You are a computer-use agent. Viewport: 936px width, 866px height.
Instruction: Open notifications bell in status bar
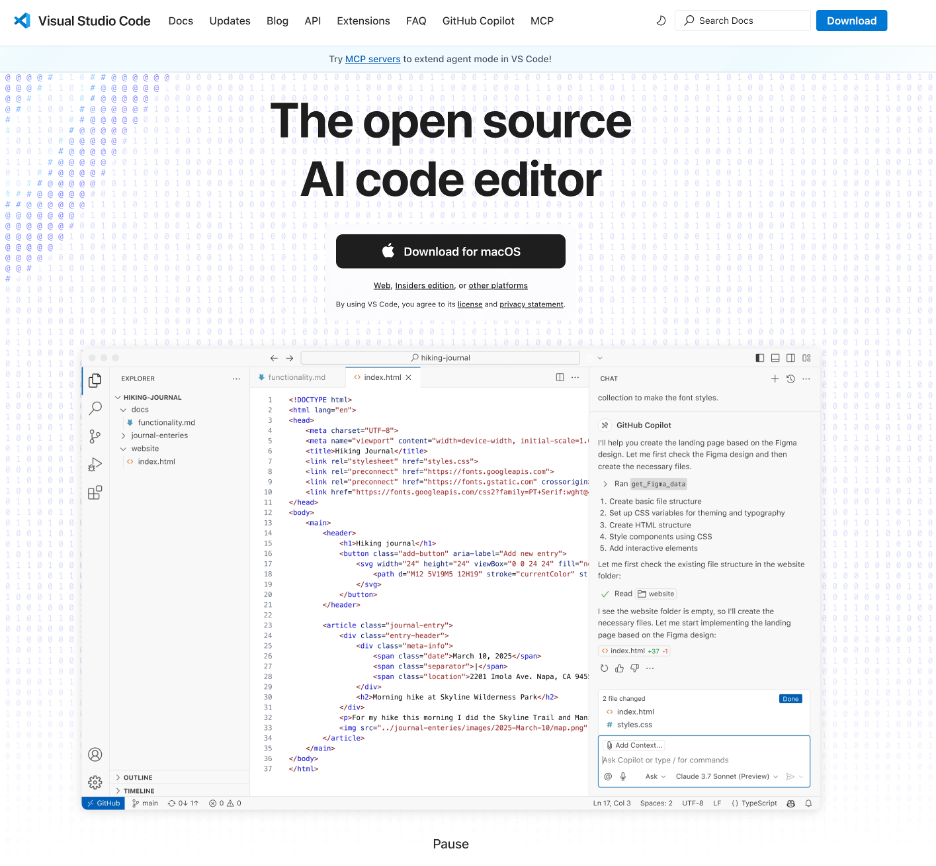point(808,803)
